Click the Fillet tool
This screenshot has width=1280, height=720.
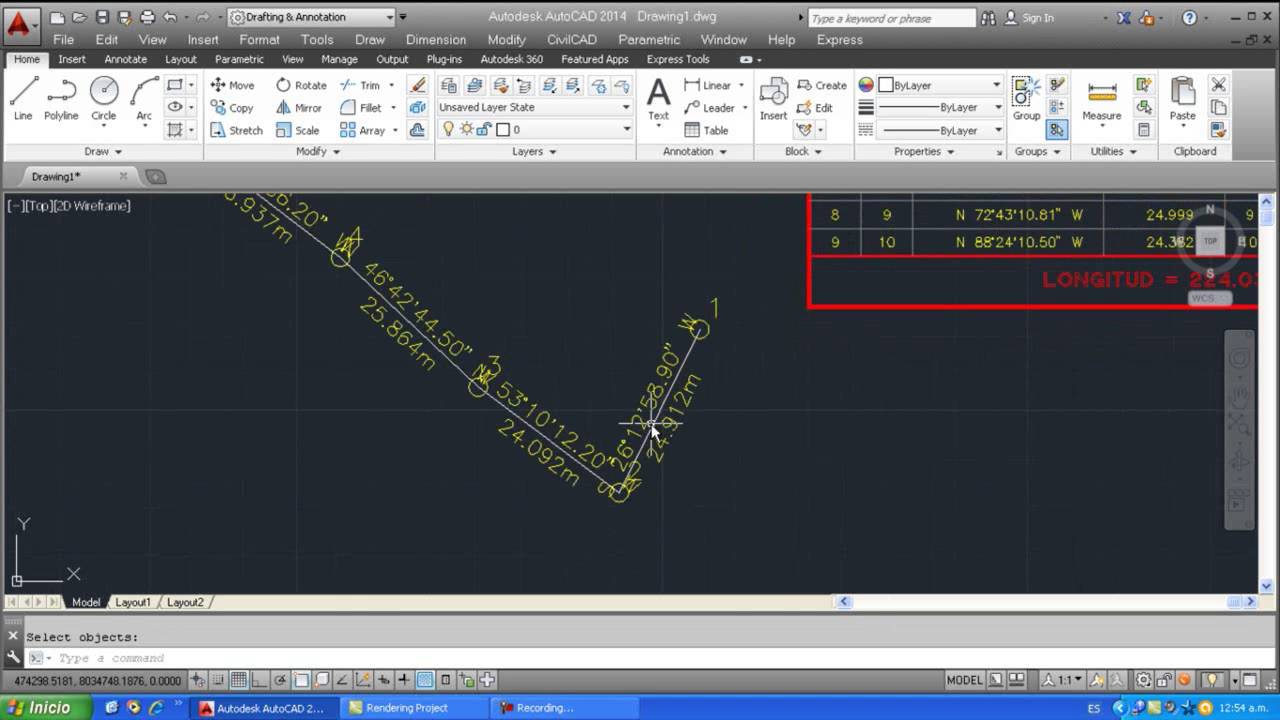(x=361, y=108)
